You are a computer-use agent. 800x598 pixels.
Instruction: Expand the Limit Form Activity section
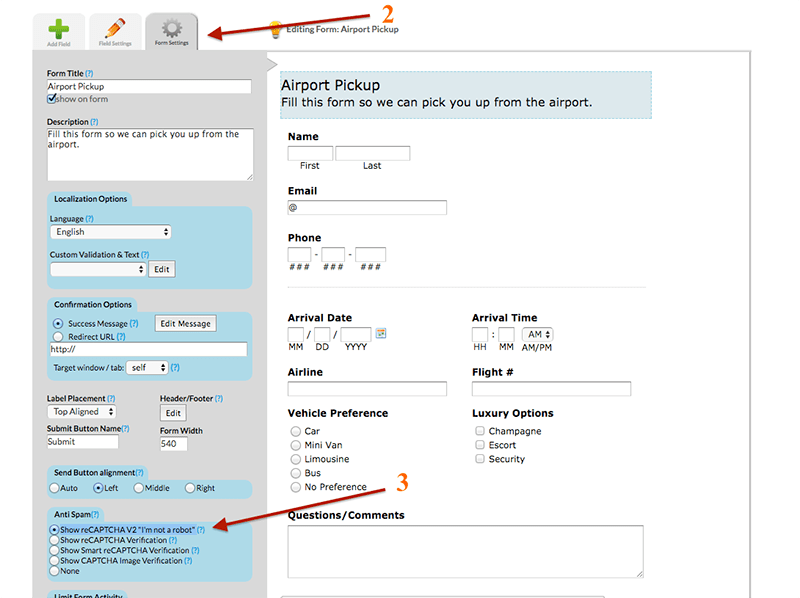click(x=89, y=595)
